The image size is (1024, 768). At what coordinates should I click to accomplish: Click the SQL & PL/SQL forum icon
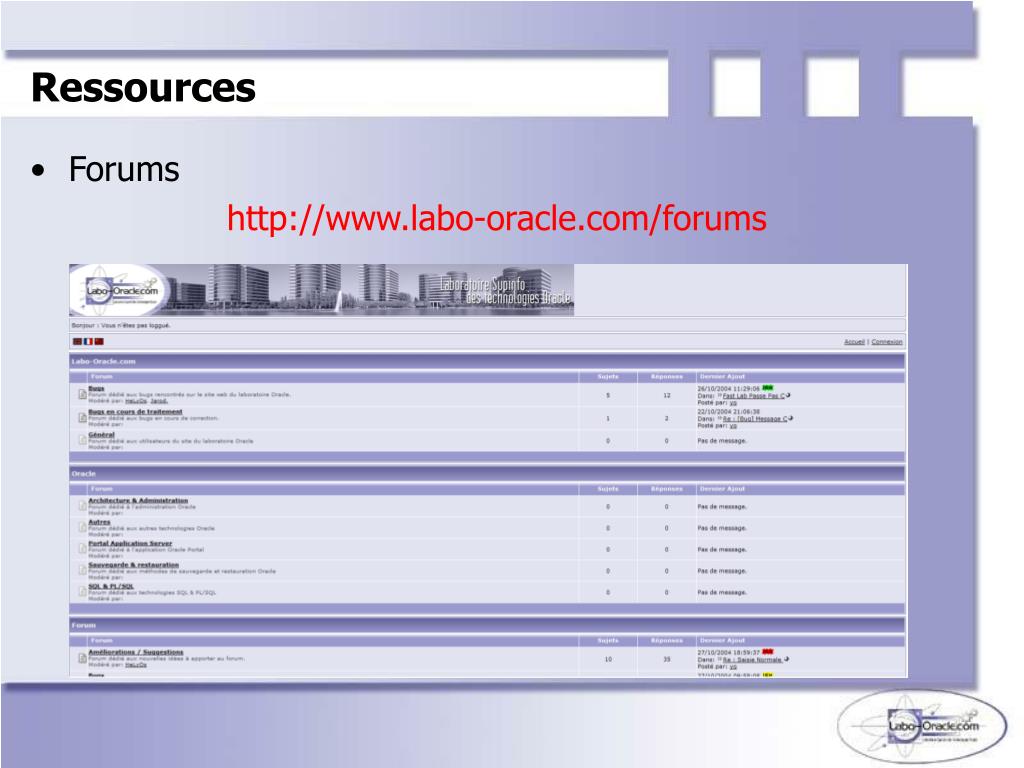tap(82, 592)
